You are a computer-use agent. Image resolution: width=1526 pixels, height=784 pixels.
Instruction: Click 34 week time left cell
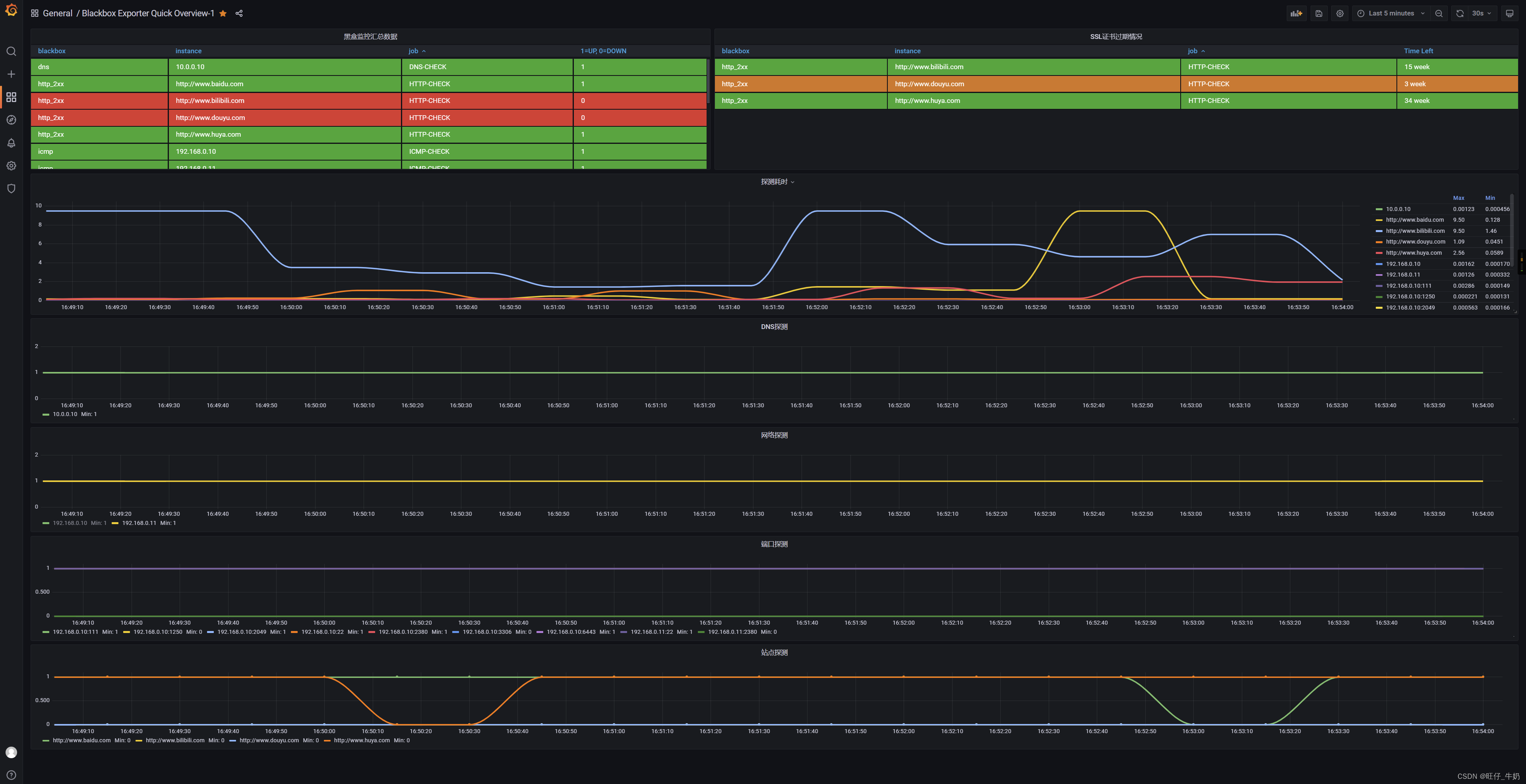tap(1457, 101)
